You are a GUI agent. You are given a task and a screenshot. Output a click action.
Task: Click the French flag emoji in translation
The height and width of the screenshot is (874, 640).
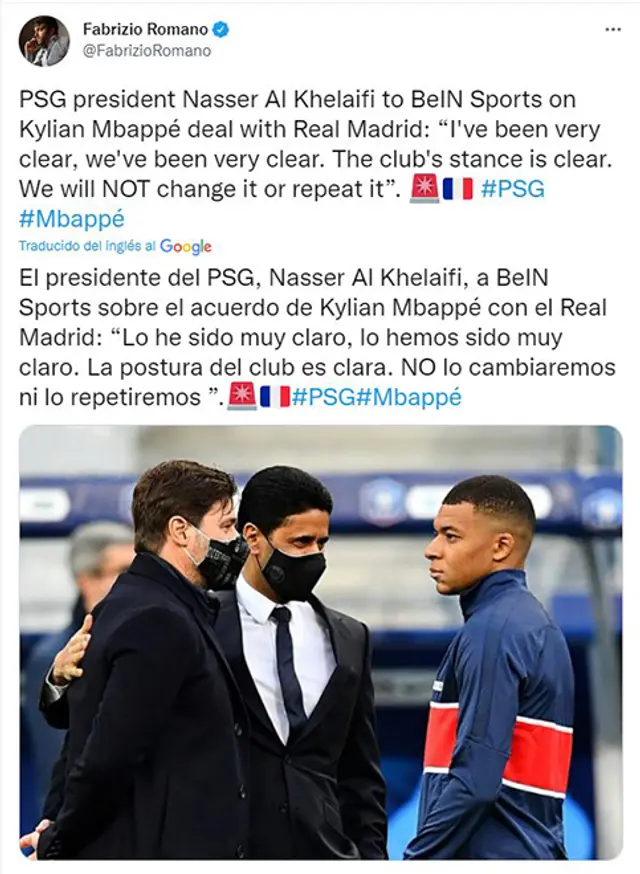tap(275, 397)
